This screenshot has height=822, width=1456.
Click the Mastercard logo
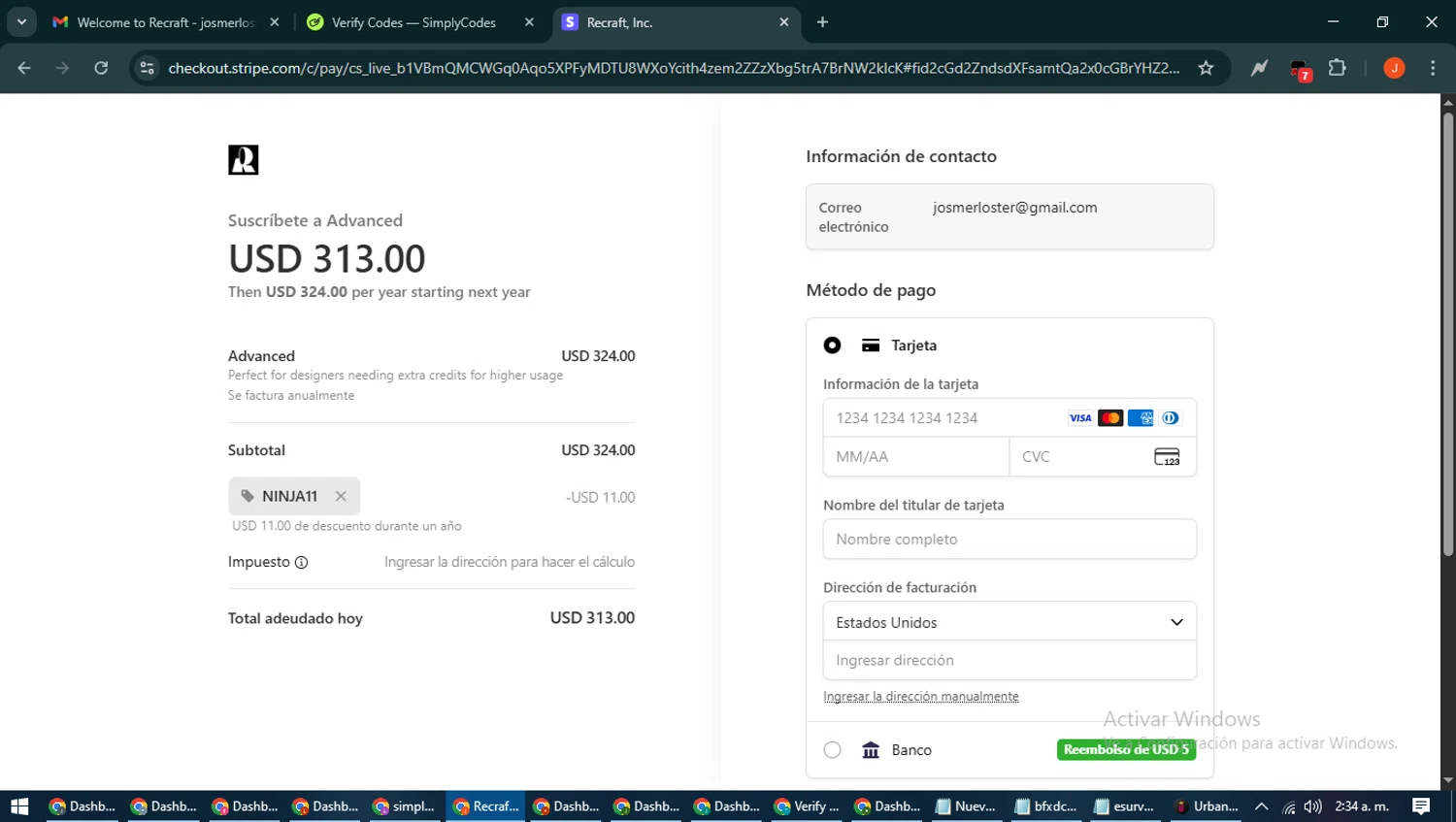coord(1110,418)
